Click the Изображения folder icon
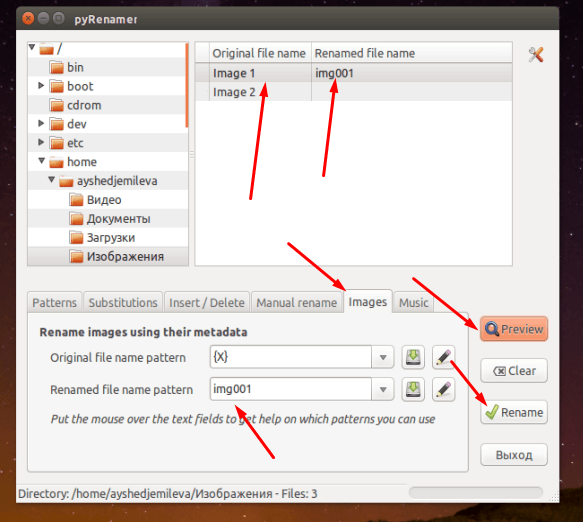Screen dimensions: 583x522 click(x=76, y=257)
